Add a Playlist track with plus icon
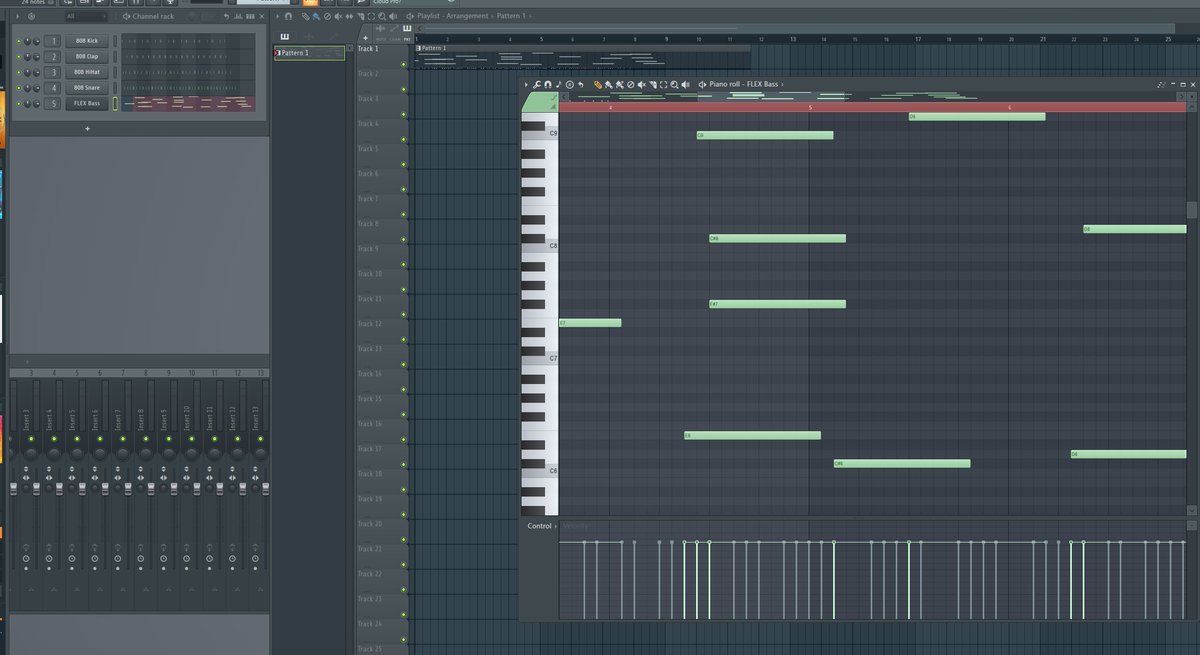This screenshot has height=655, width=1200. tap(366, 38)
